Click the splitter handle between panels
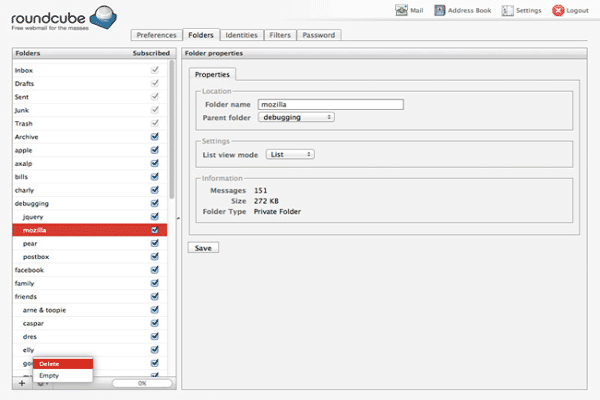The image size is (600, 400). coord(177,218)
